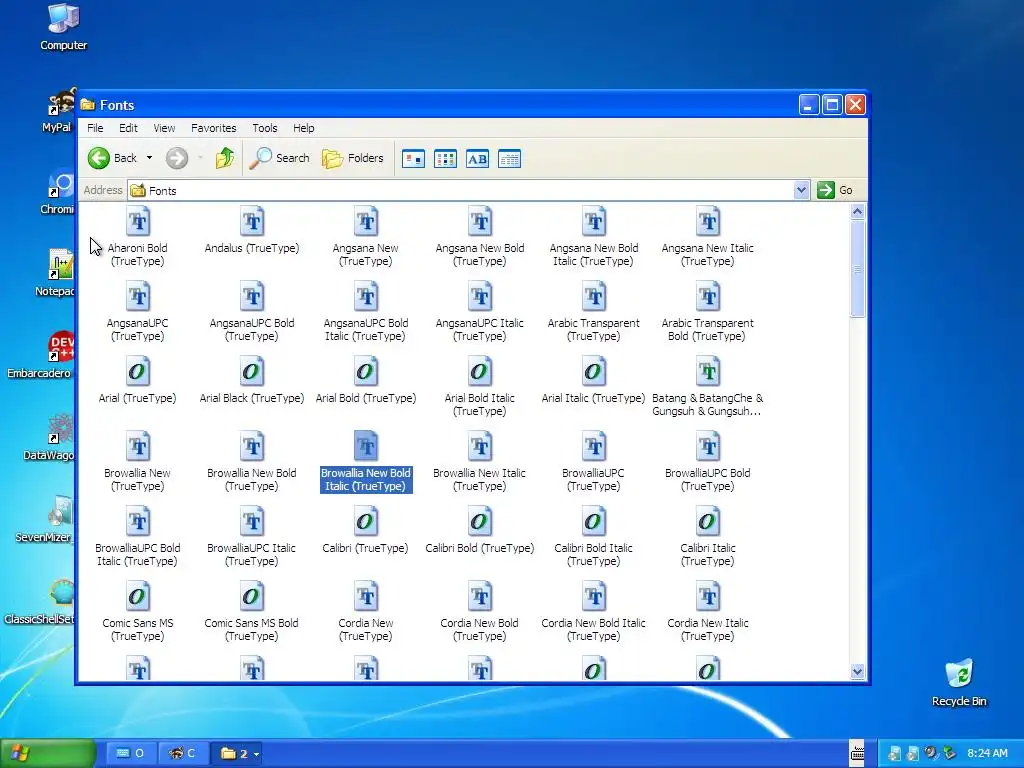The image size is (1024, 768).
Task: Select the Arial Italic font icon
Action: tap(594, 372)
